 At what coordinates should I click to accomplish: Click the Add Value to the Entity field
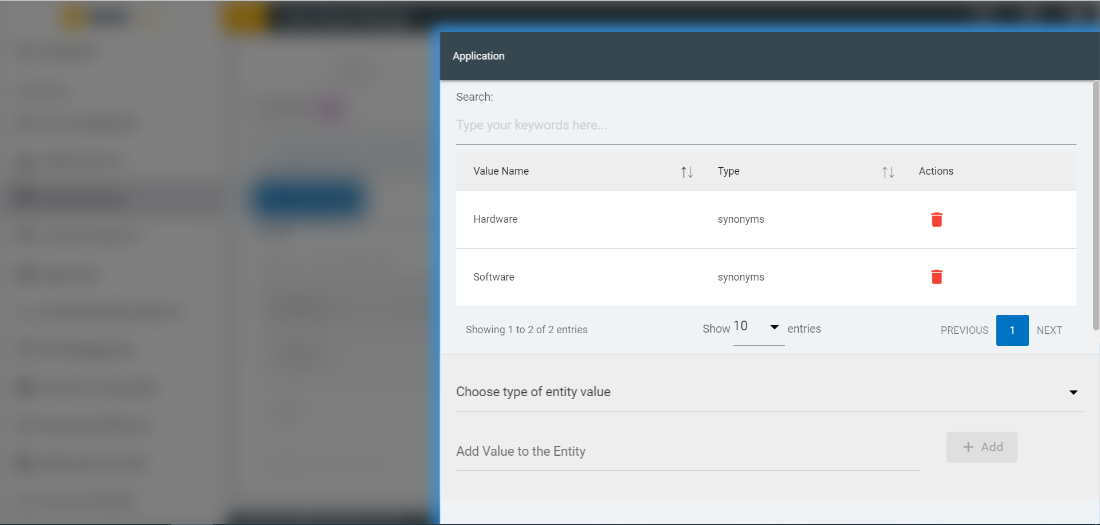point(687,451)
